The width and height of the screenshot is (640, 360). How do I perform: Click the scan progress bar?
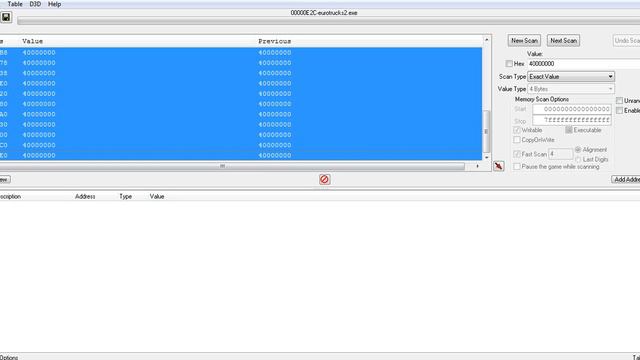click(329, 21)
